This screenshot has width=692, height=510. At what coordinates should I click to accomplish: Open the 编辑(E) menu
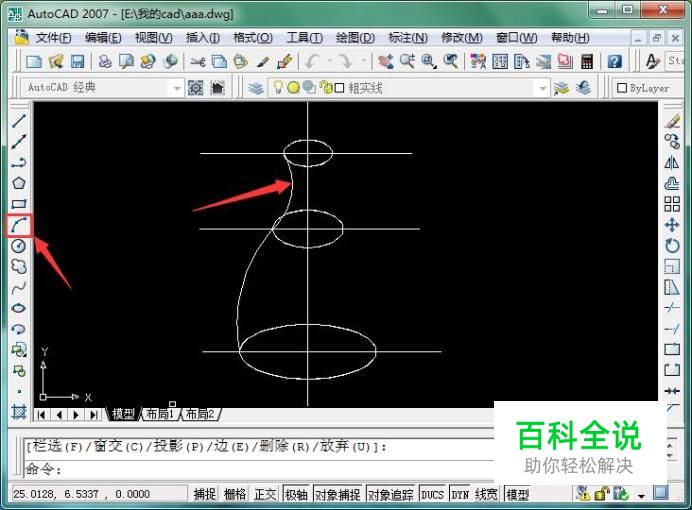pos(103,38)
